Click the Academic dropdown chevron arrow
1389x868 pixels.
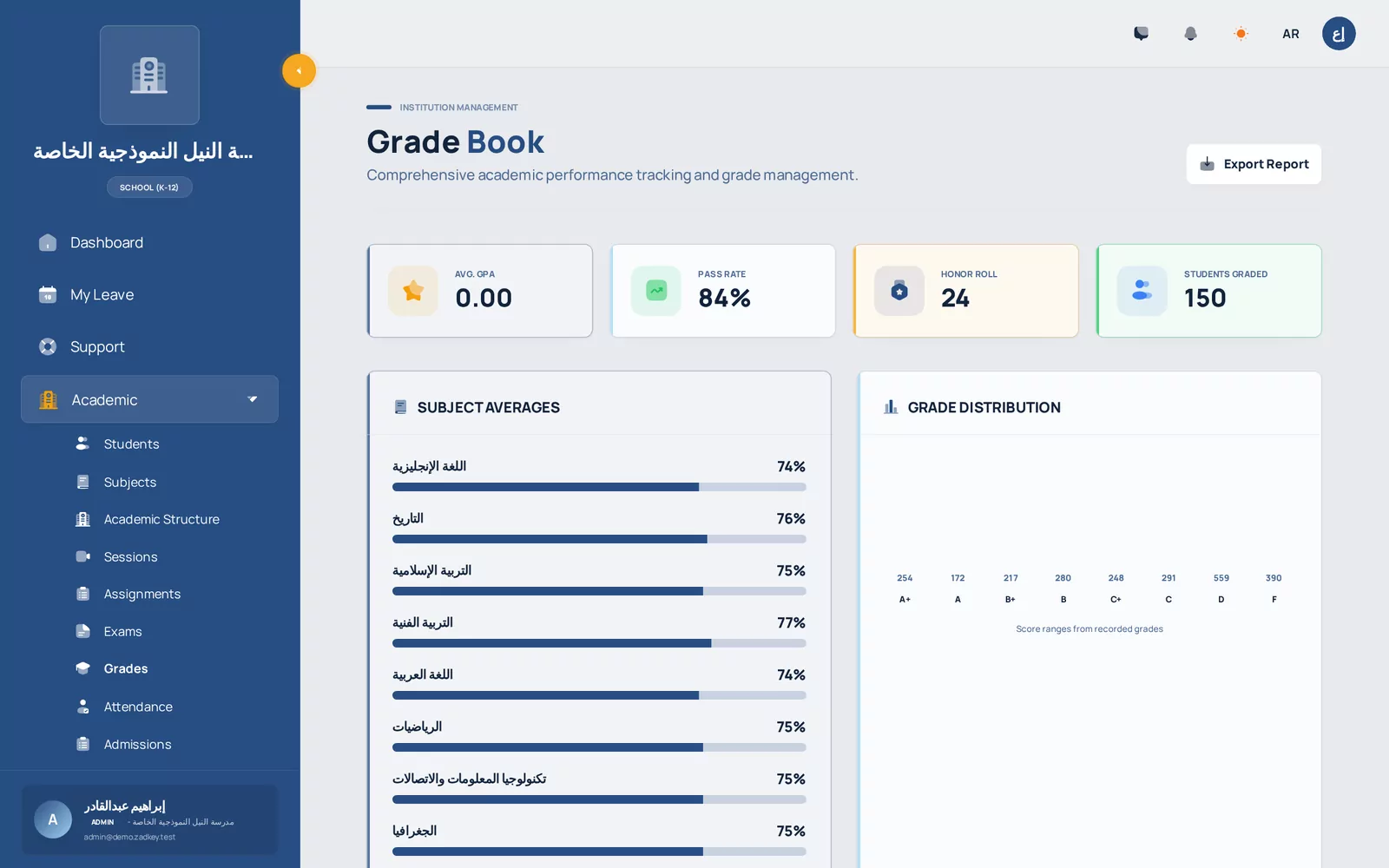pos(253,399)
